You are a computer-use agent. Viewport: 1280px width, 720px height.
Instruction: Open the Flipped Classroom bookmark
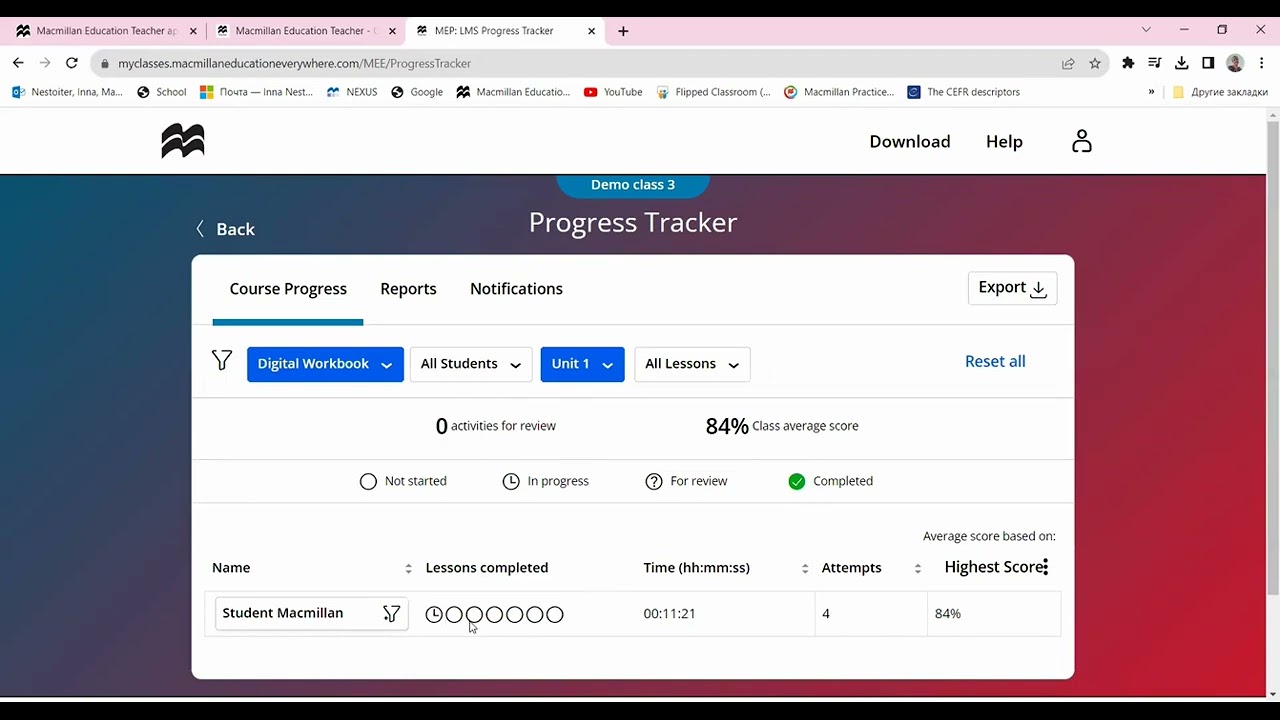click(713, 92)
